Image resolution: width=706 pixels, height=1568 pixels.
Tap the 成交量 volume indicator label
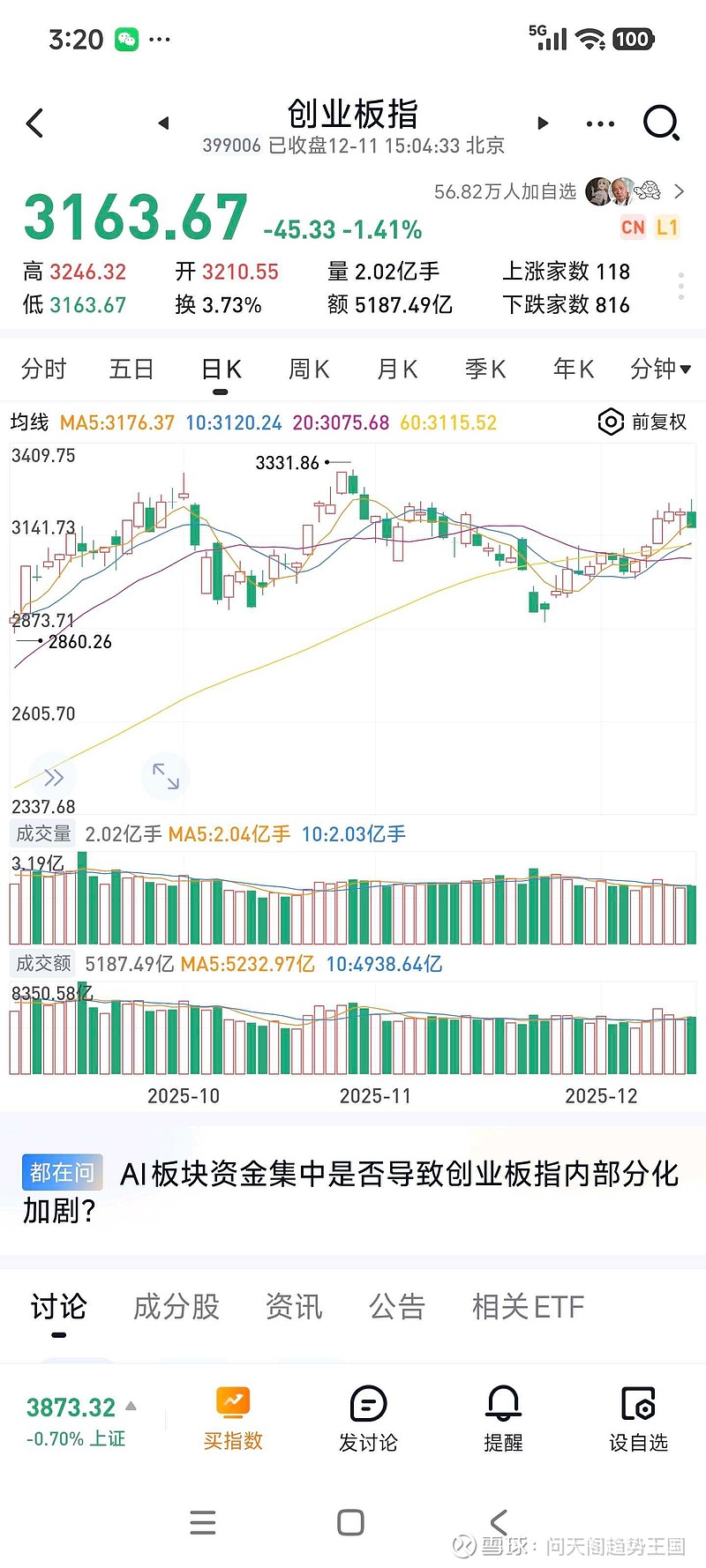(43, 833)
